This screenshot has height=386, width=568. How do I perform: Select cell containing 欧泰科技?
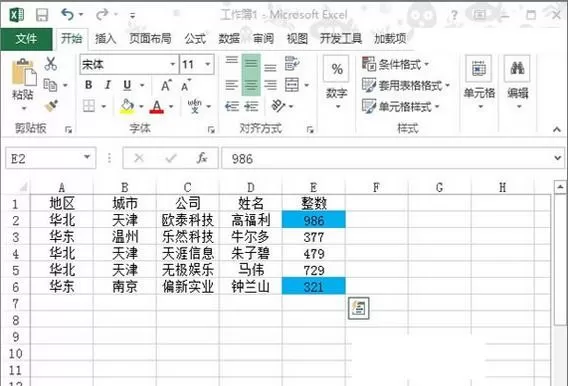click(188, 220)
